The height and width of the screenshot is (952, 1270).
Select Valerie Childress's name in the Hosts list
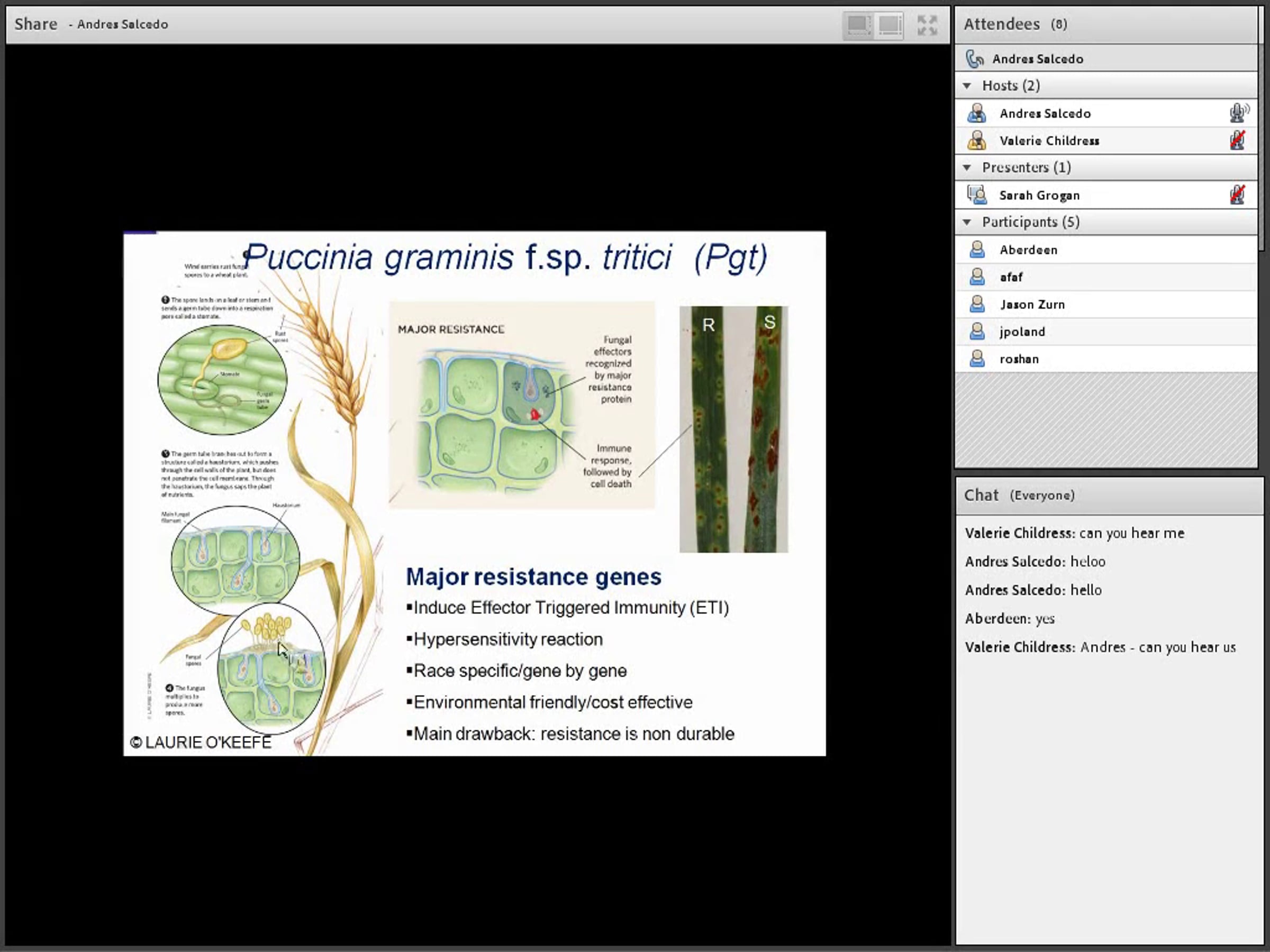(x=1049, y=141)
